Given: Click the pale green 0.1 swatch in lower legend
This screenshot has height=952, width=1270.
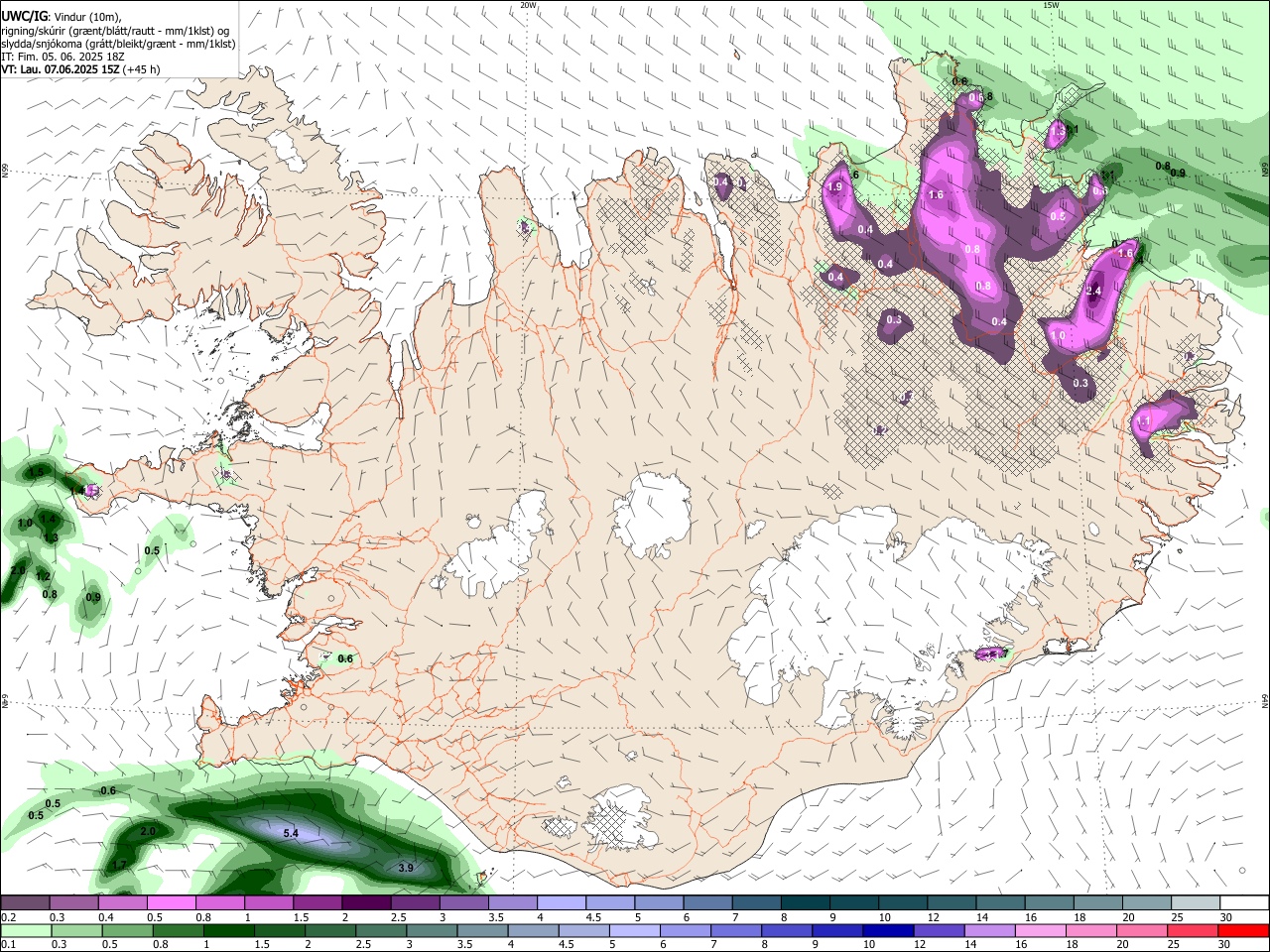Looking at the screenshot, I should tap(26, 931).
